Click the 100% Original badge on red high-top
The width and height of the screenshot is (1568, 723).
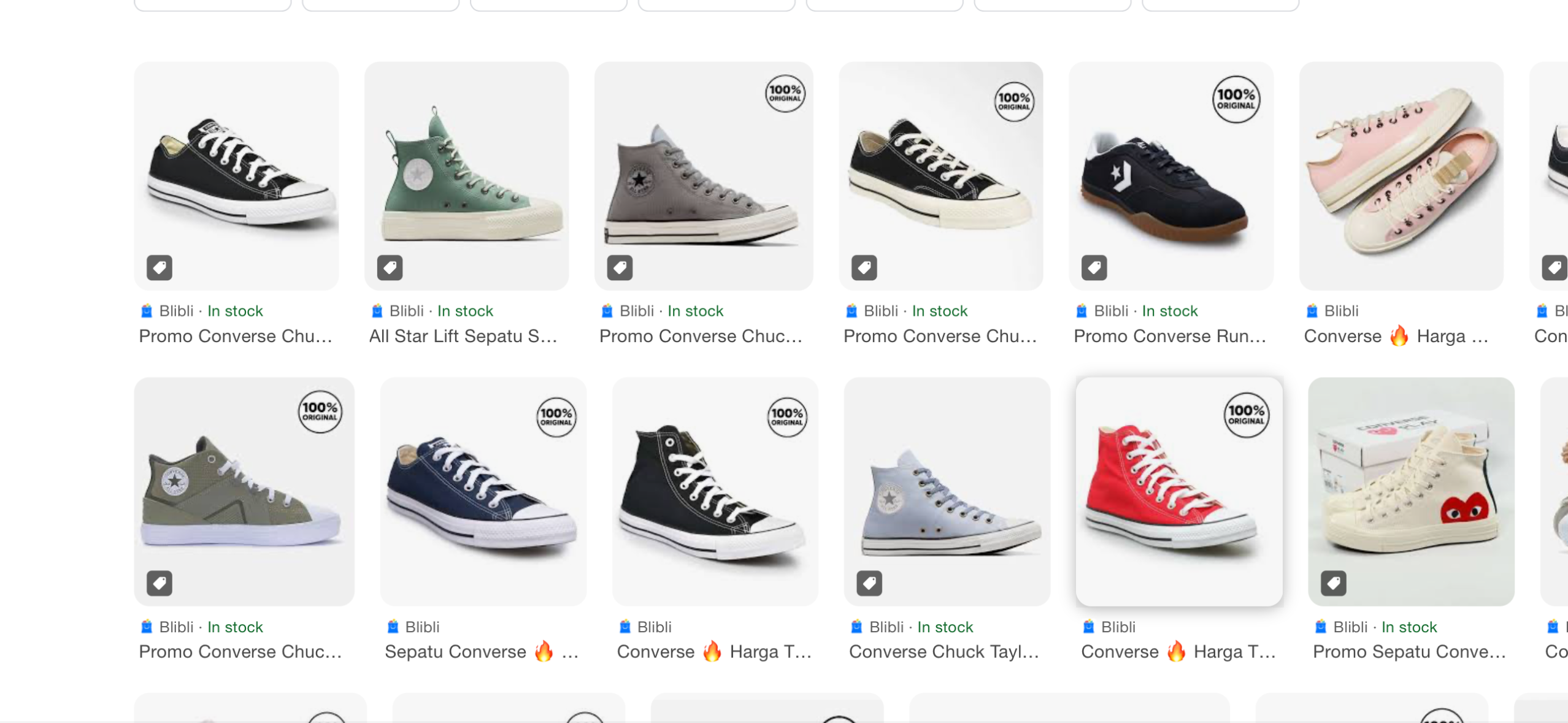pyautogui.click(x=1246, y=415)
